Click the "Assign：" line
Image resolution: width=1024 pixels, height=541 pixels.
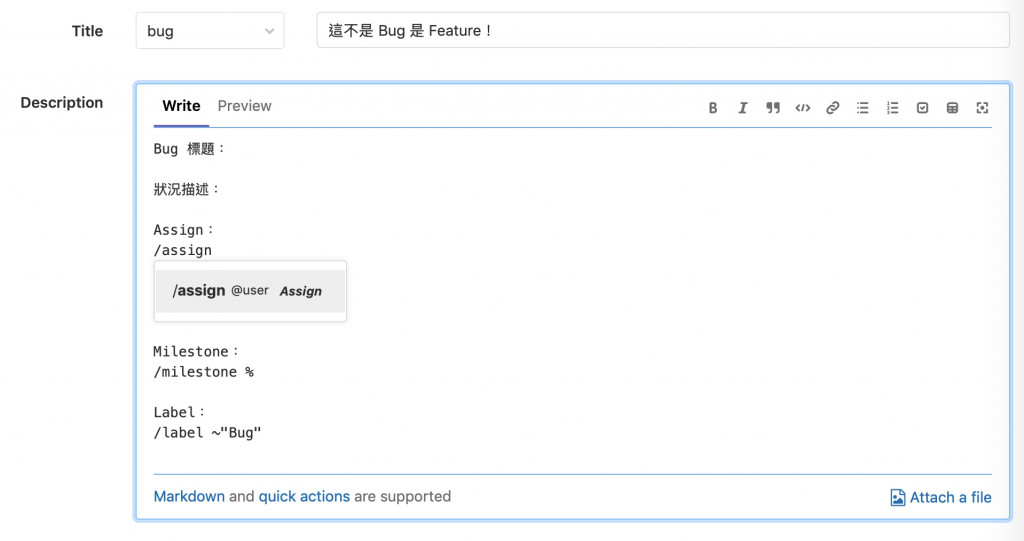184,230
